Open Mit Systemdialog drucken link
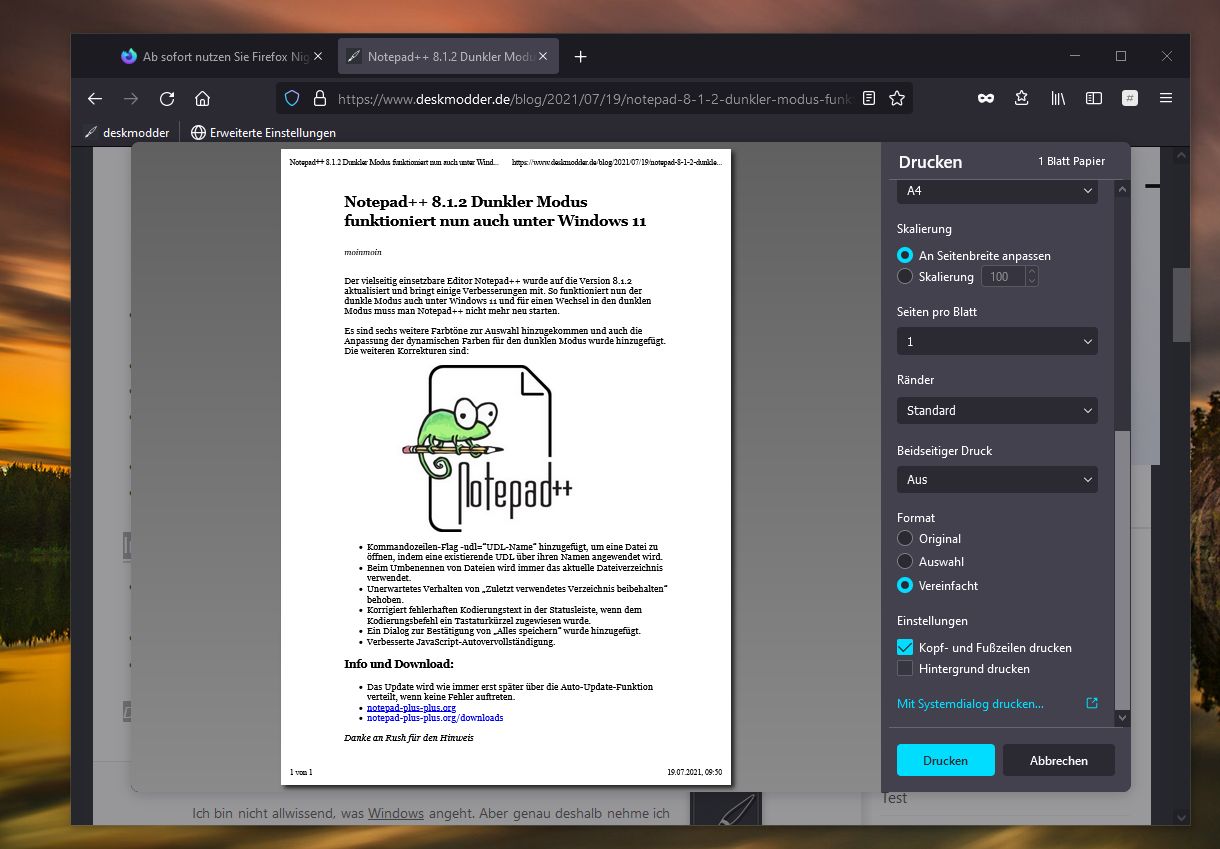This screenshot has width=1220, height=849. (970, 703)
